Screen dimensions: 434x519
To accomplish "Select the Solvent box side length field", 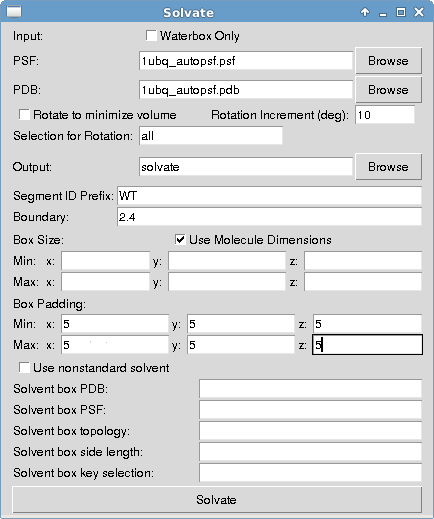I will pyautogui.click(x=310, y=452).
